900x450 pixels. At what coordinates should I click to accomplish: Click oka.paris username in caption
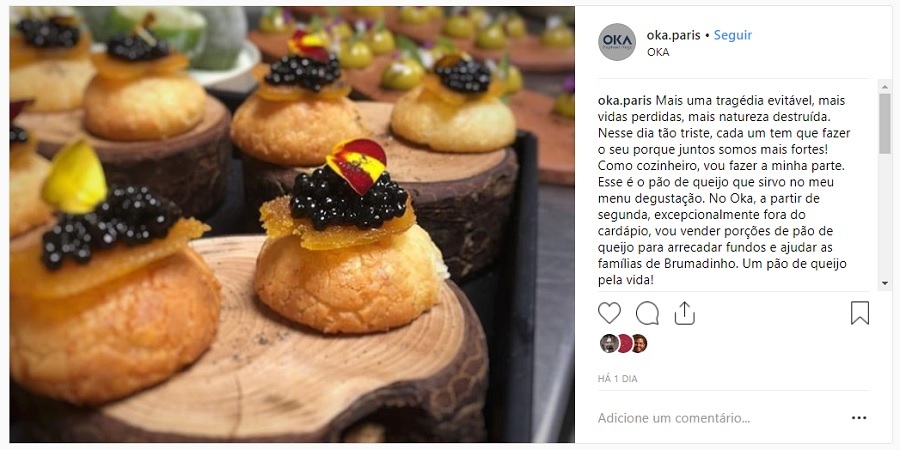624,100
